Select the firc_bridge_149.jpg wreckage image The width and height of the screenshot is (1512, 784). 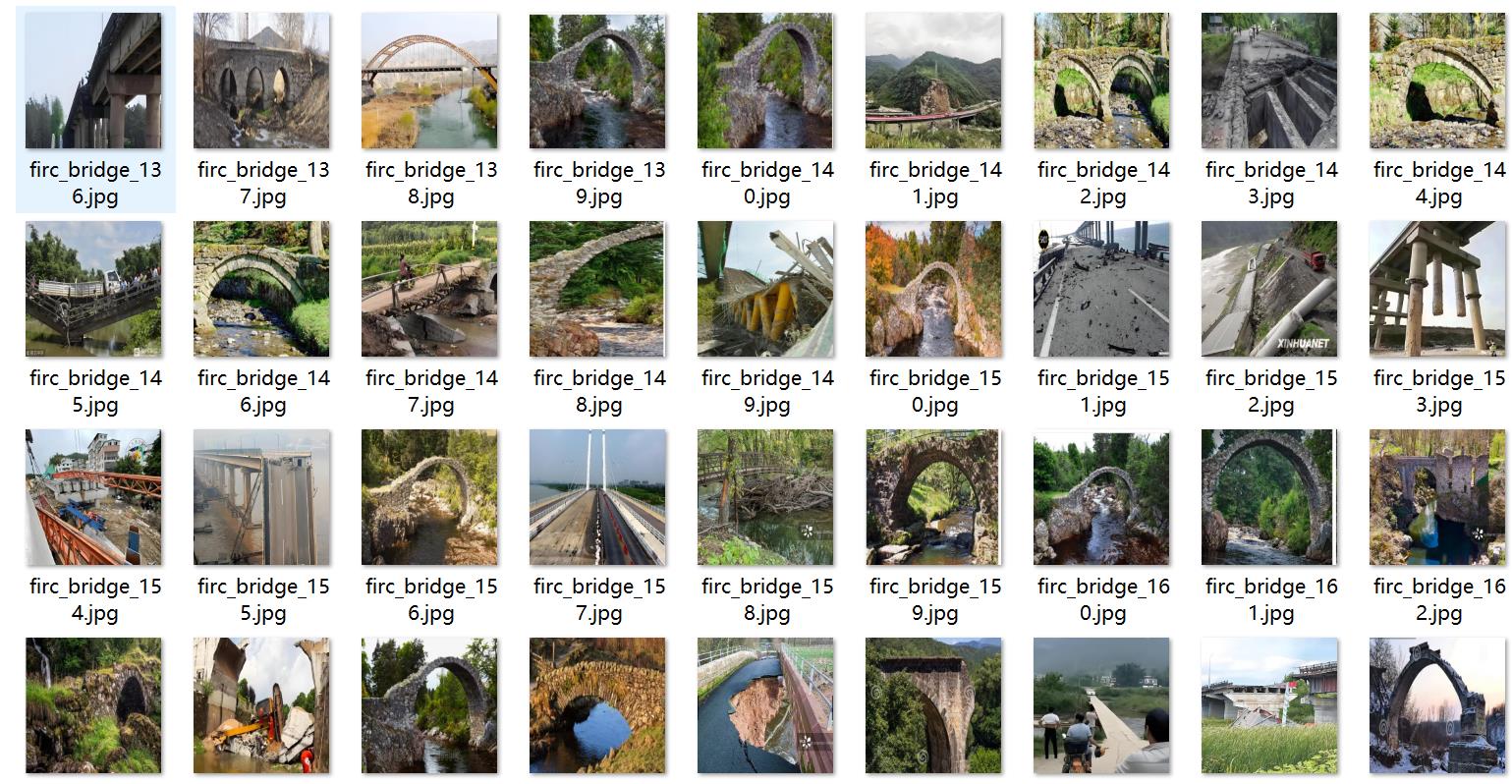765,289
